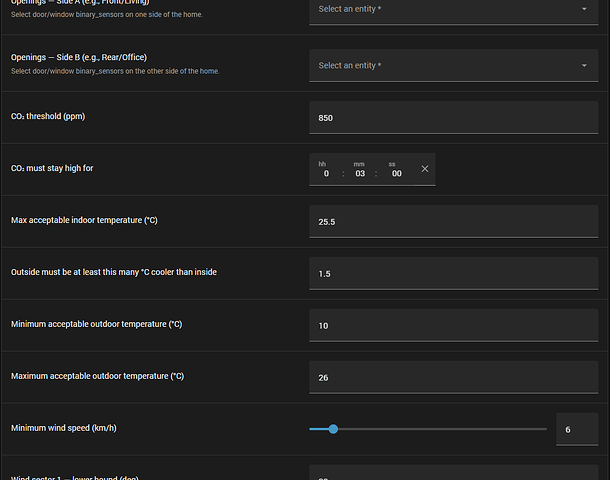Click Side A description about one side of home

(107, 15)
